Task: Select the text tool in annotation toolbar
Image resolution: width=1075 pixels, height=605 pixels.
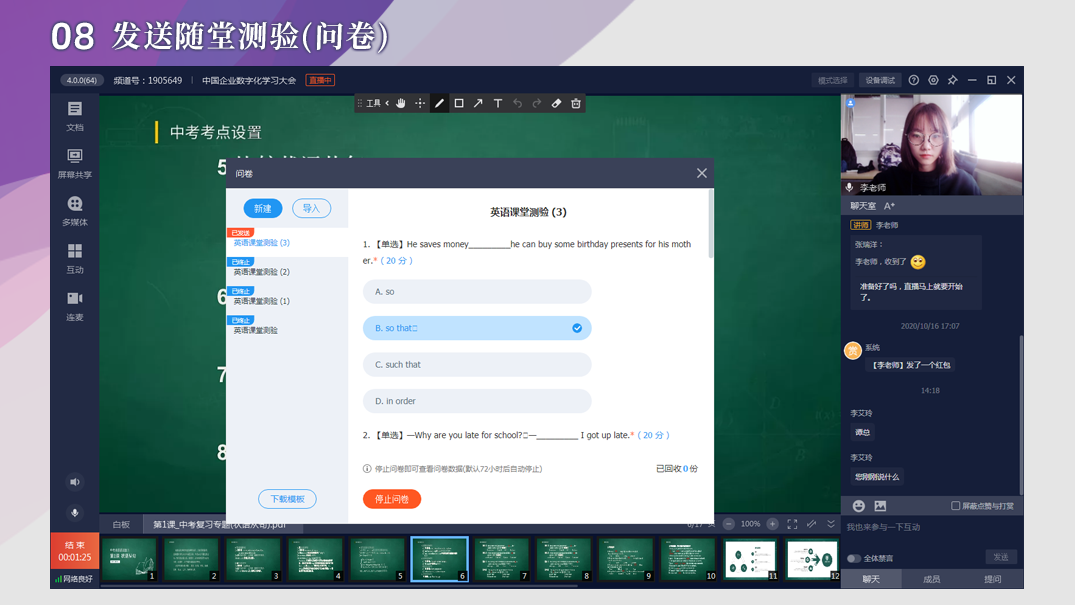Action: coord(498,103)
